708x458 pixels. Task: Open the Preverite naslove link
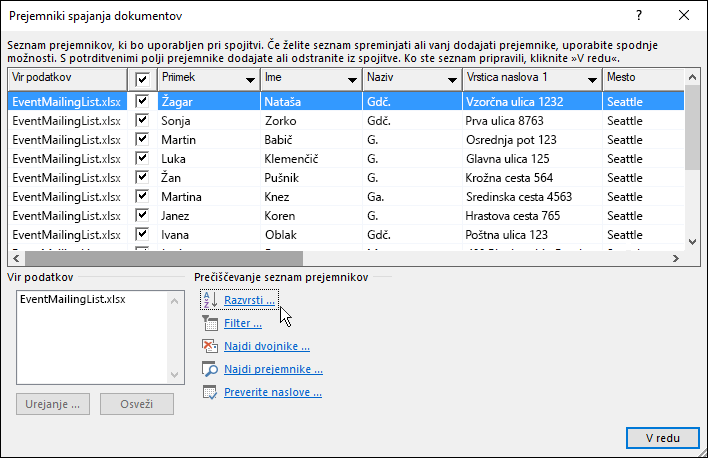click(273, 392)
